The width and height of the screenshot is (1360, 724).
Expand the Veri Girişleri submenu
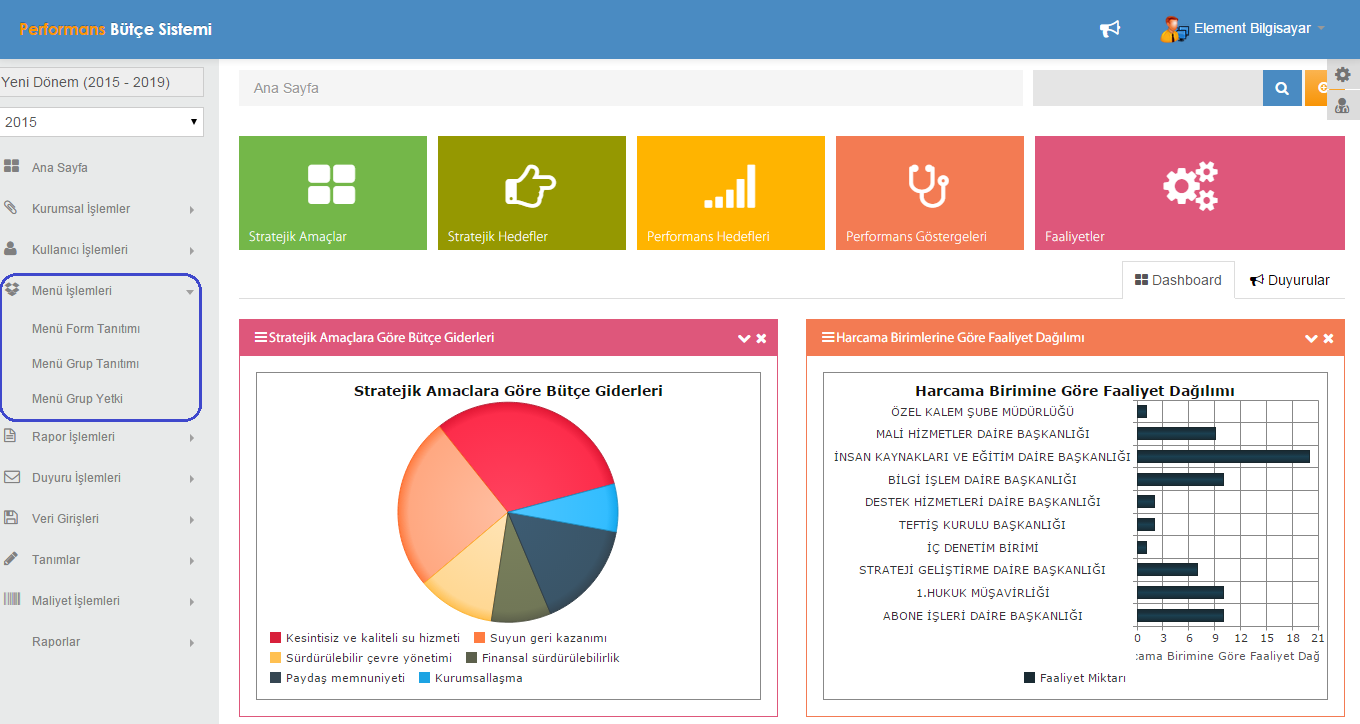(191, 520)
